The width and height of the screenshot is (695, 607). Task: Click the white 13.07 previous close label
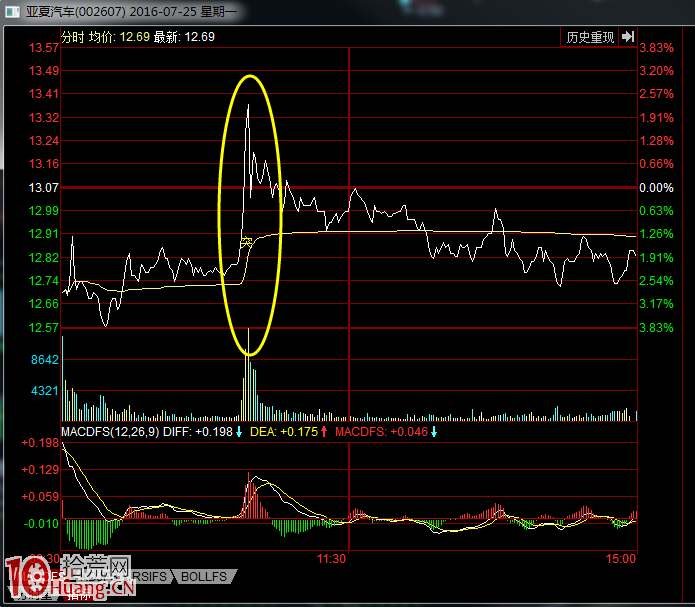pyautogui.click(x=43, y=188)
